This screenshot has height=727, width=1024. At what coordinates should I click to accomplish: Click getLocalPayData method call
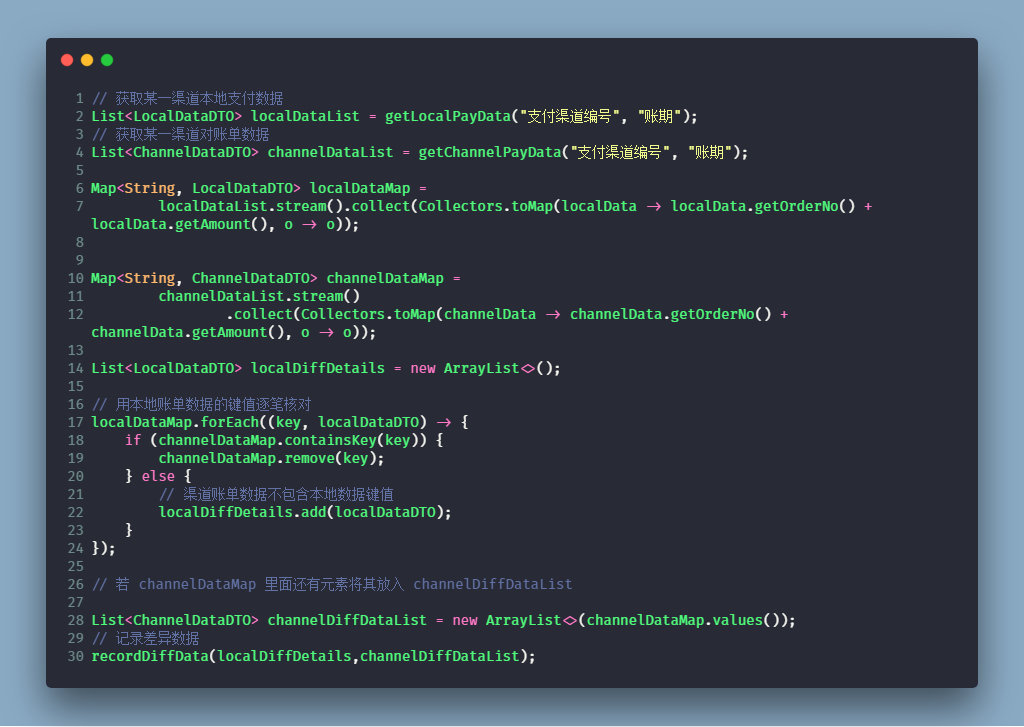(447, 116)
